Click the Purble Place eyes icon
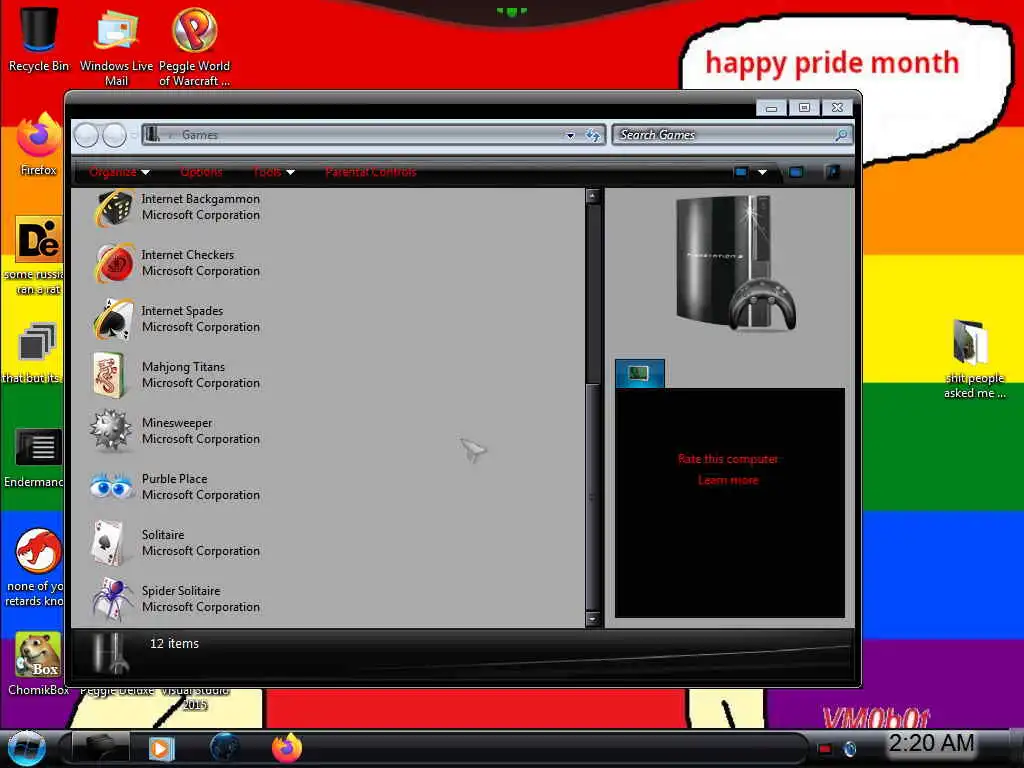This screenshot has height=768, width=1024. 110,487
